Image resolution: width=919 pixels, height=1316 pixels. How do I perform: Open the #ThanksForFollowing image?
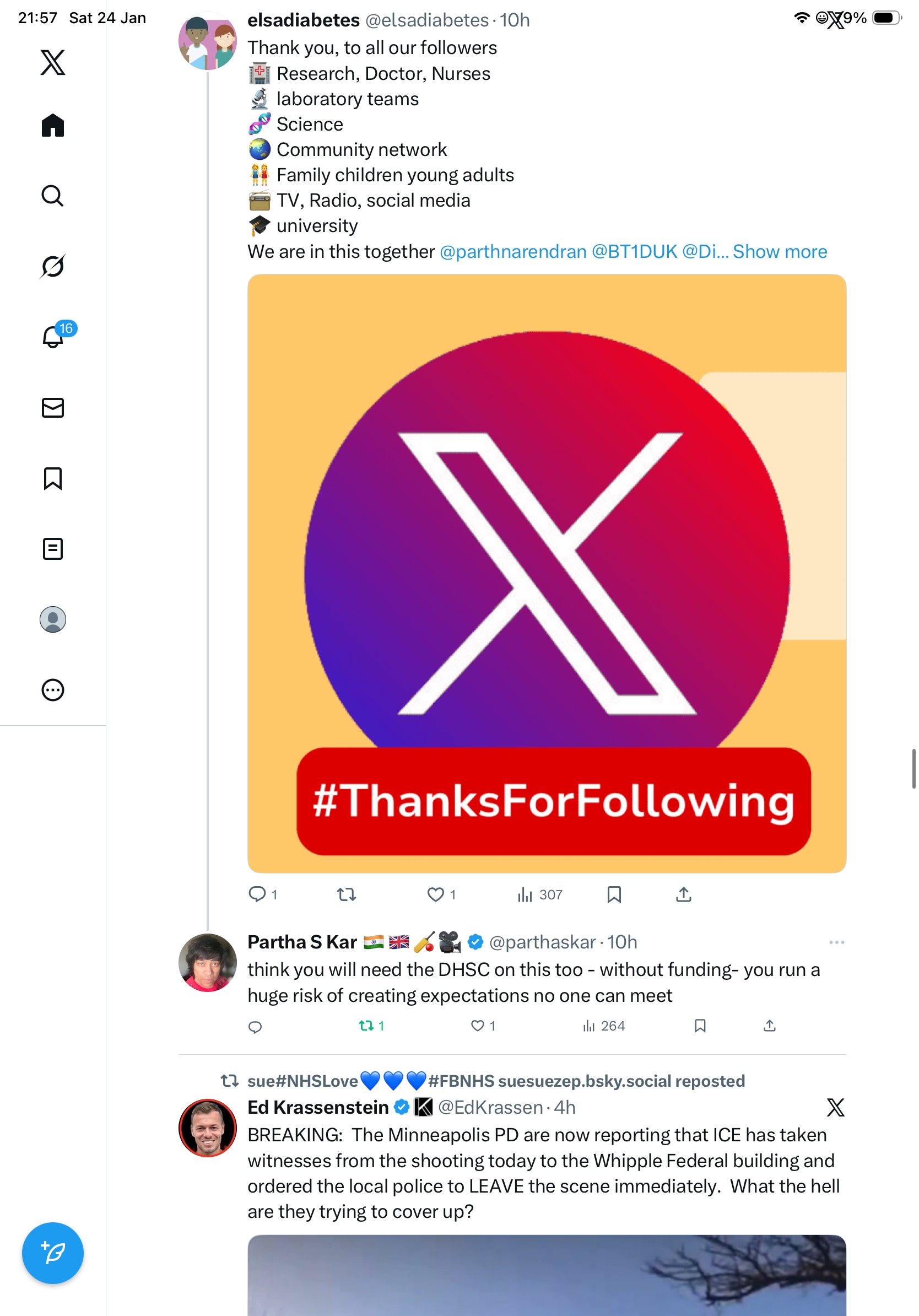[x=547, y=573]
